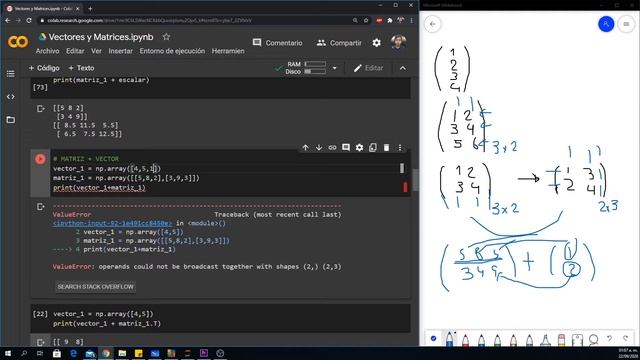The width and height of the screenshot is (640, 360).
Task: Reload the Colab page
Action: pyautogui.click(x=29, y=20)
